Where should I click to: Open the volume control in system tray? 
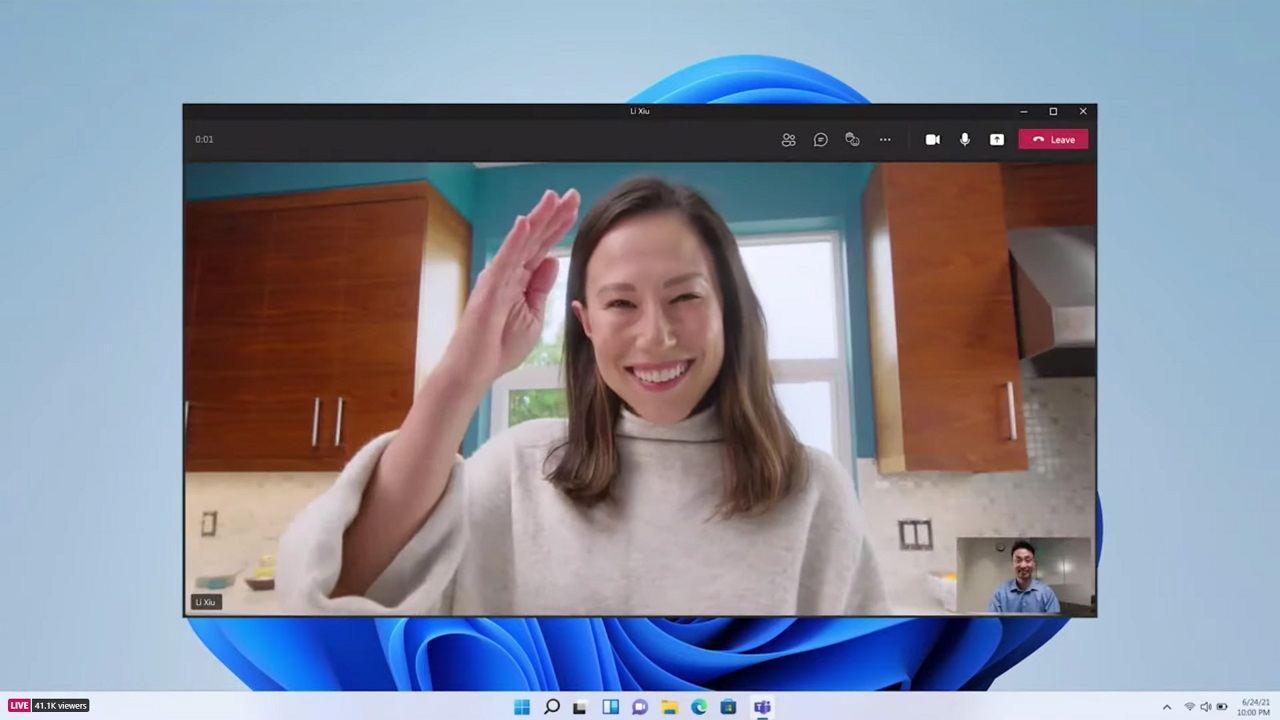point(1205,707)
